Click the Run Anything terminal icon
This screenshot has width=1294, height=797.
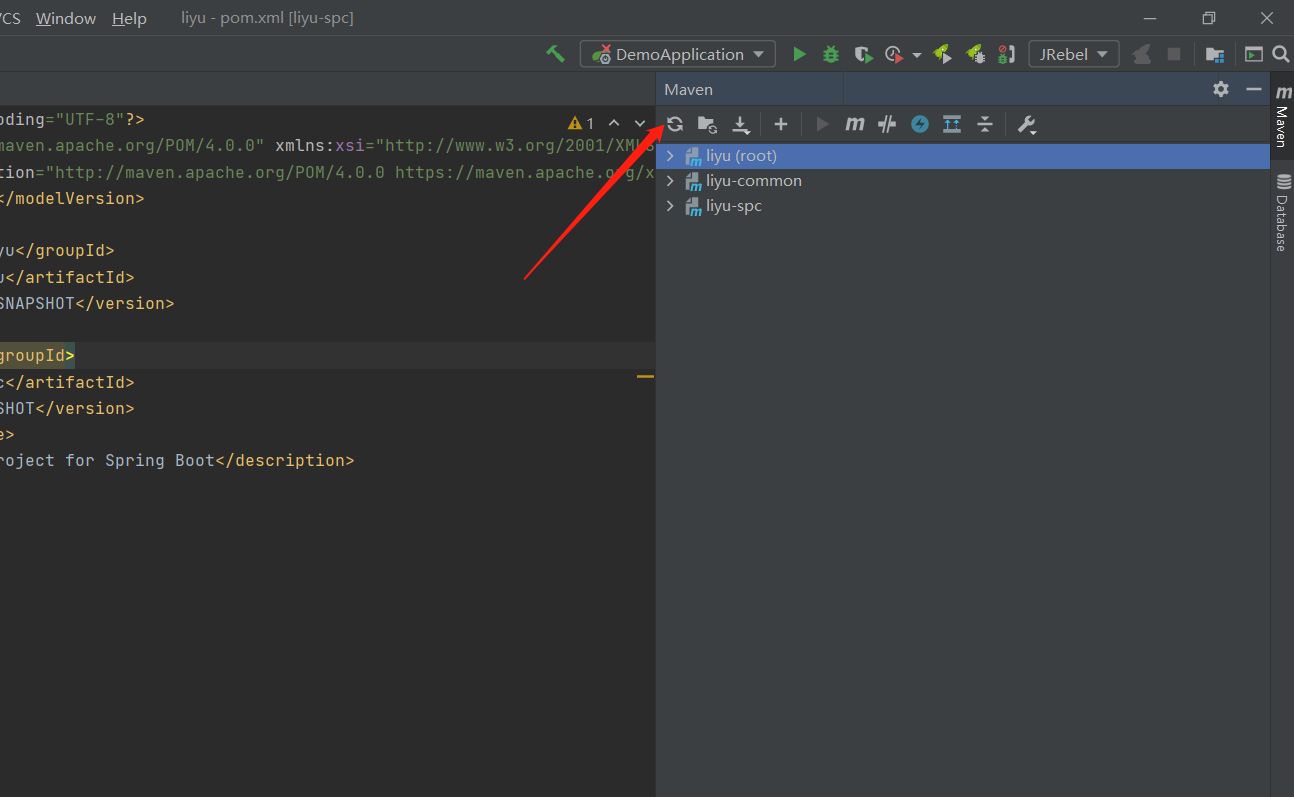click(x=1254, y=54)
